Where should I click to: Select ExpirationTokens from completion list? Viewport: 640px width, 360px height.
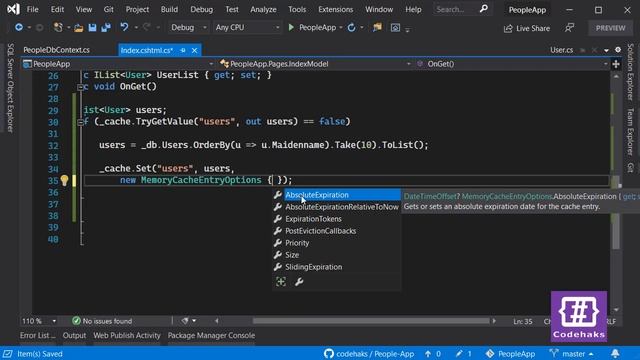(x=313, y=219)
